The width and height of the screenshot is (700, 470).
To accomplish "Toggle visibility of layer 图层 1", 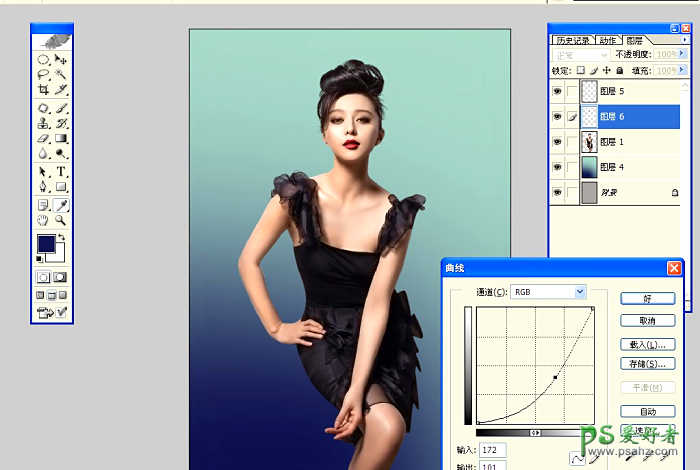I will pos(558,141).
